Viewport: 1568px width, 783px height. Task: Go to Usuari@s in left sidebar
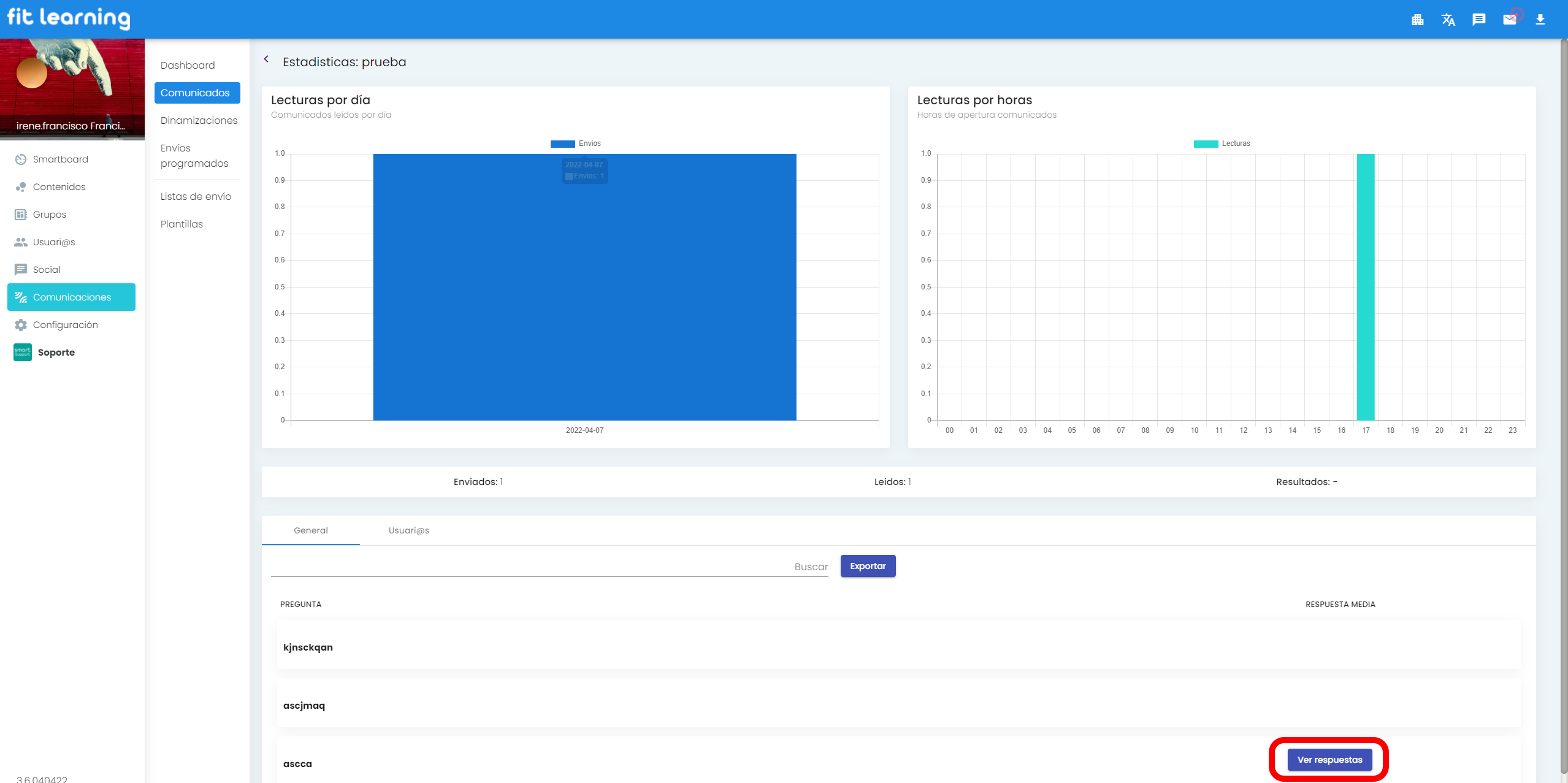pos(54,242)
